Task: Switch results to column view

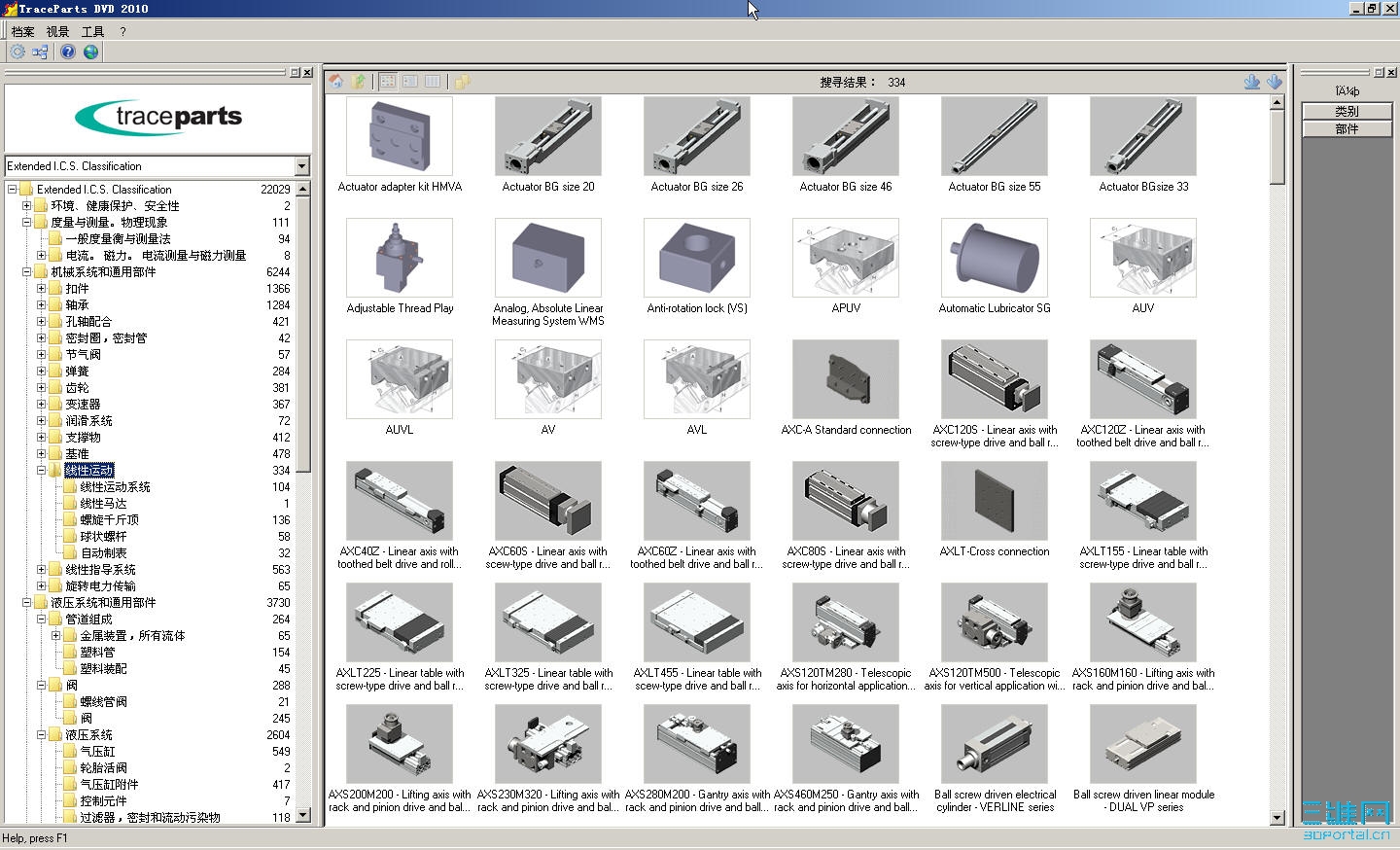Action: pos(433,82)
